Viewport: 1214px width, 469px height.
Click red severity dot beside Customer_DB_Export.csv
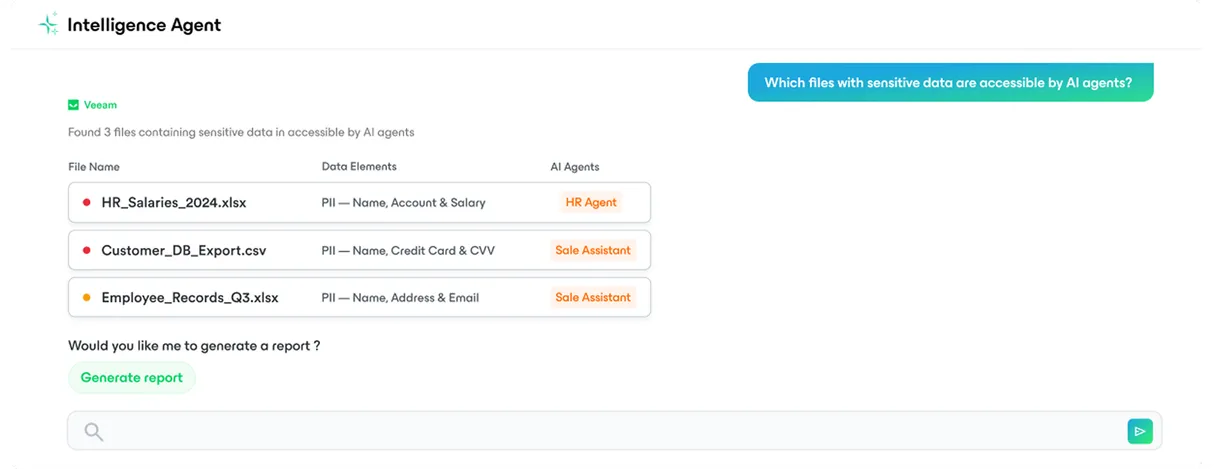(x=87, y=250)
